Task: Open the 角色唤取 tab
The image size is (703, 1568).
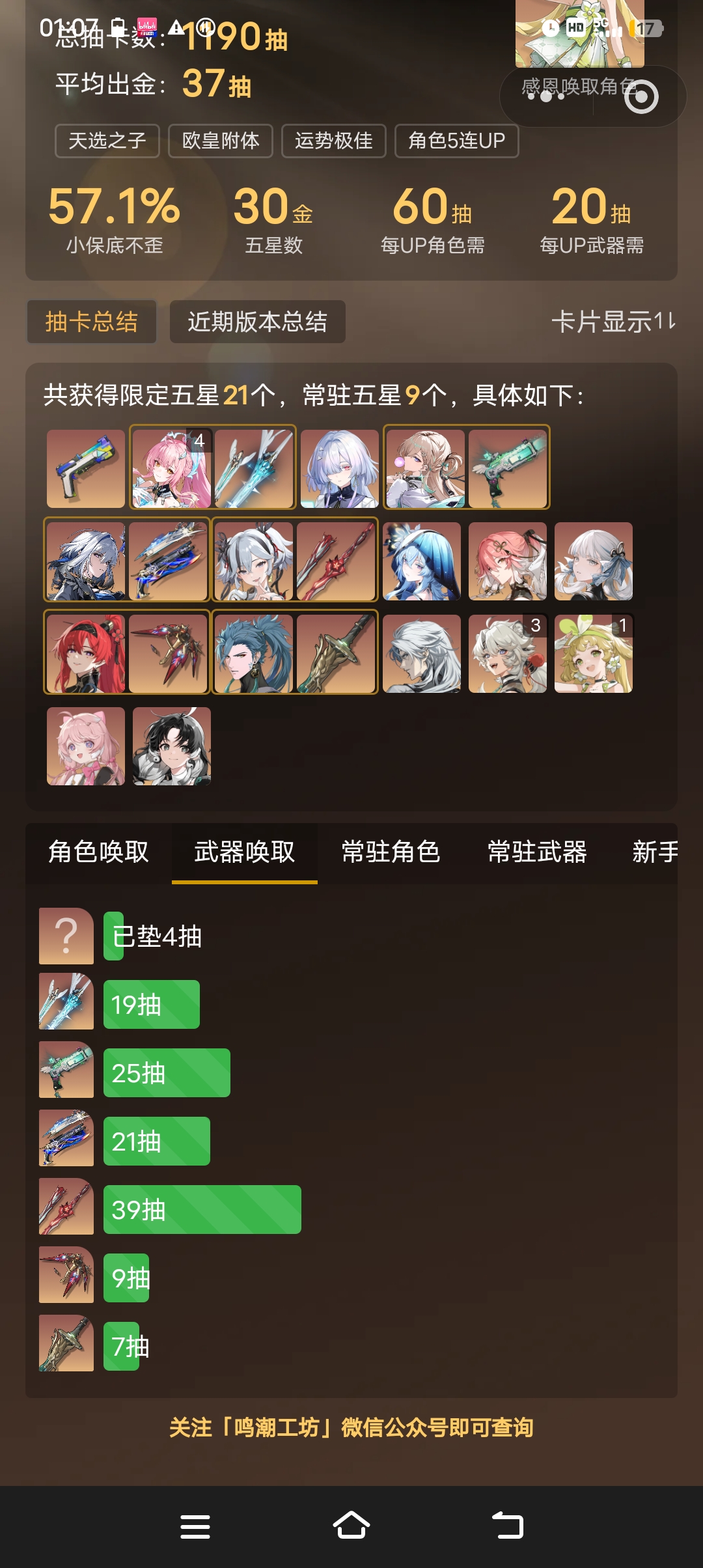Action: [99, 852]
